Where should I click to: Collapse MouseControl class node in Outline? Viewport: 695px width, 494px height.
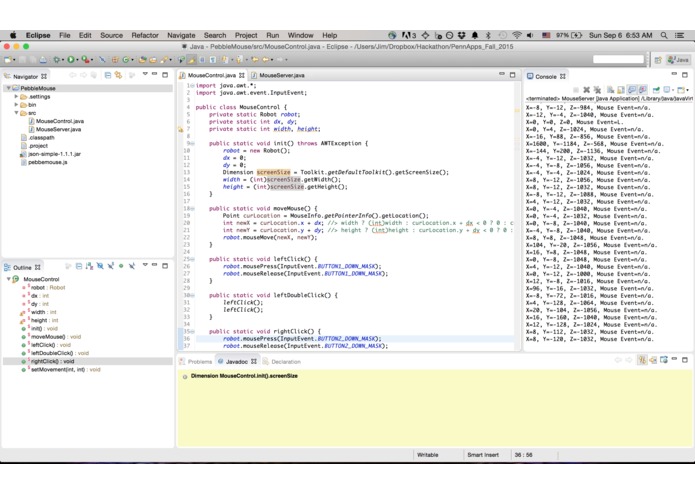point(9,279)
